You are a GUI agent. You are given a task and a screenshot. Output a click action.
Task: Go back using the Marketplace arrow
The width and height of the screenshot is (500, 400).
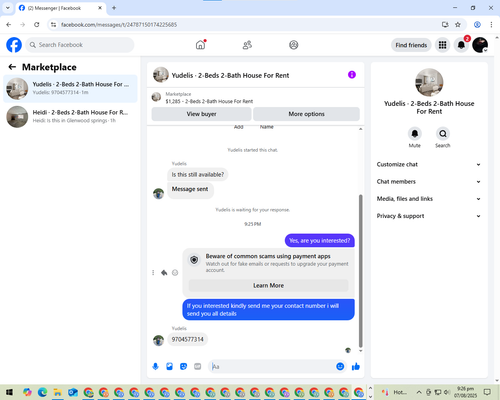pyautogui.click(x=12, y=67)
